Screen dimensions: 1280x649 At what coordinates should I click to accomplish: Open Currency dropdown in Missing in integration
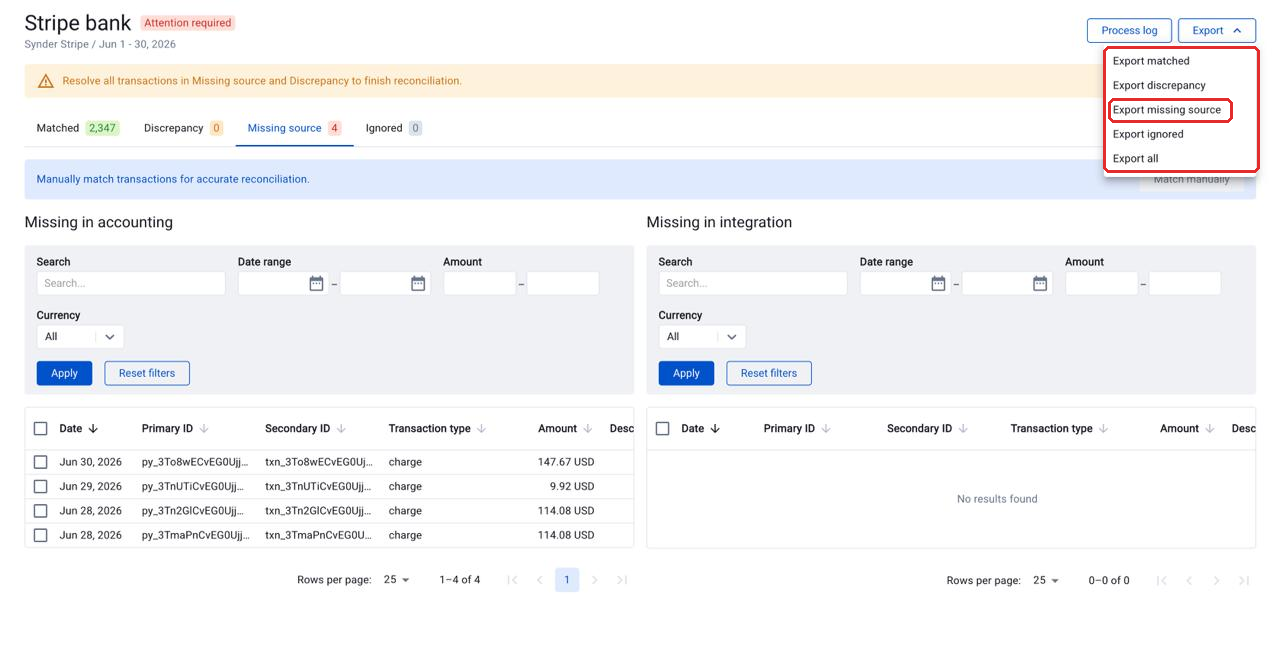coord(702,337)
